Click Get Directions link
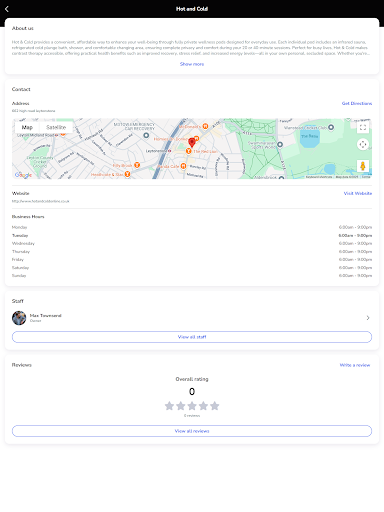 [x=357, y=103]
